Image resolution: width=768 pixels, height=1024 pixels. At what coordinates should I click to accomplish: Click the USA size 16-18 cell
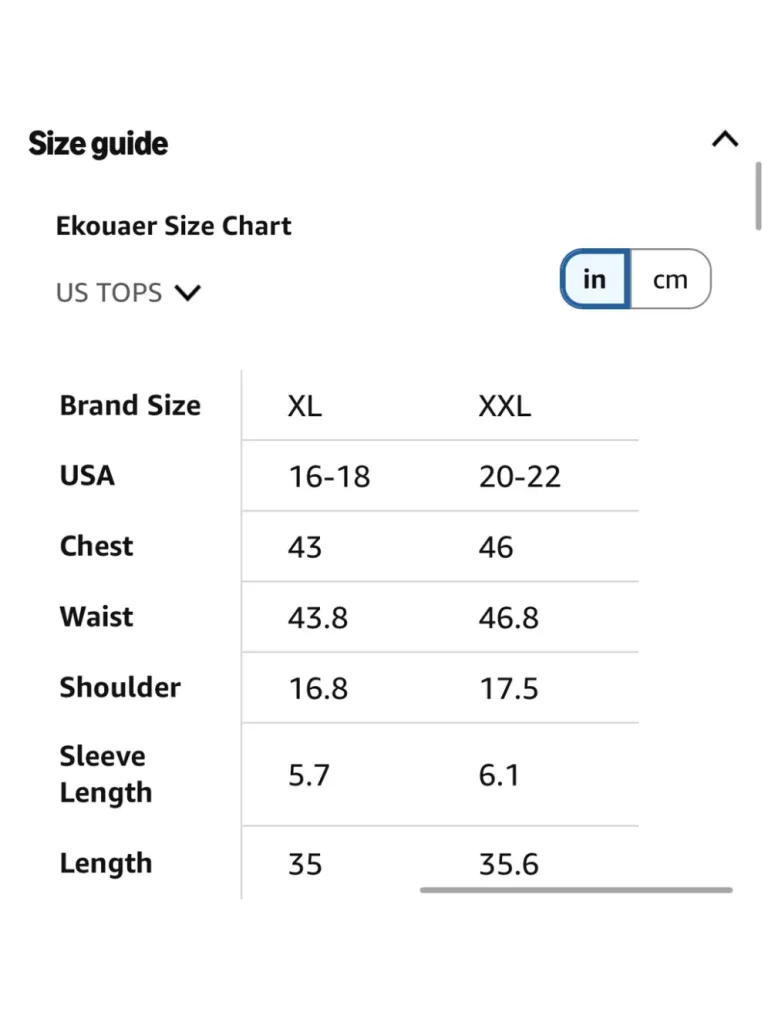(329, 477)
